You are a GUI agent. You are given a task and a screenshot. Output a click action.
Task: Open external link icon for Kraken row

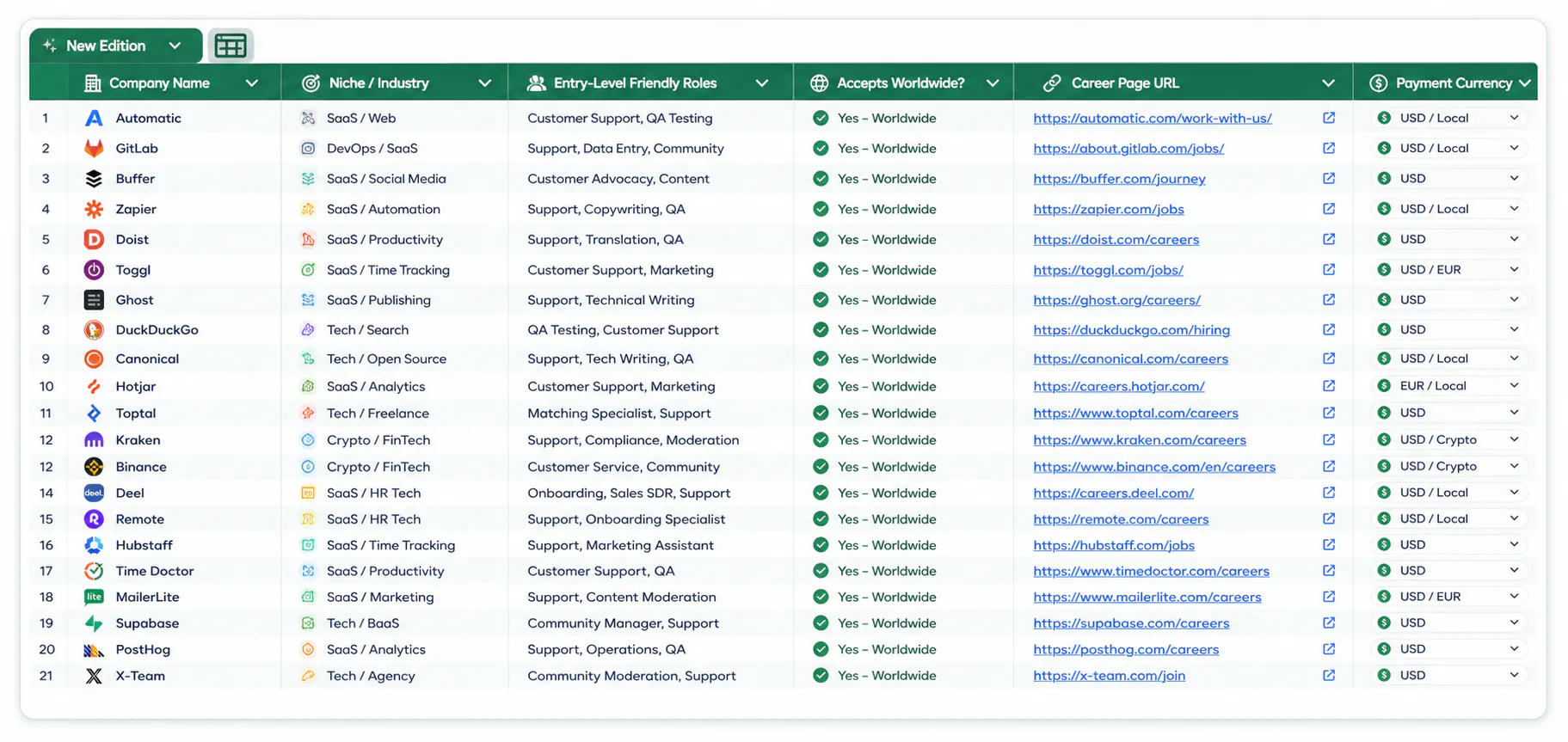(1329, 439)
